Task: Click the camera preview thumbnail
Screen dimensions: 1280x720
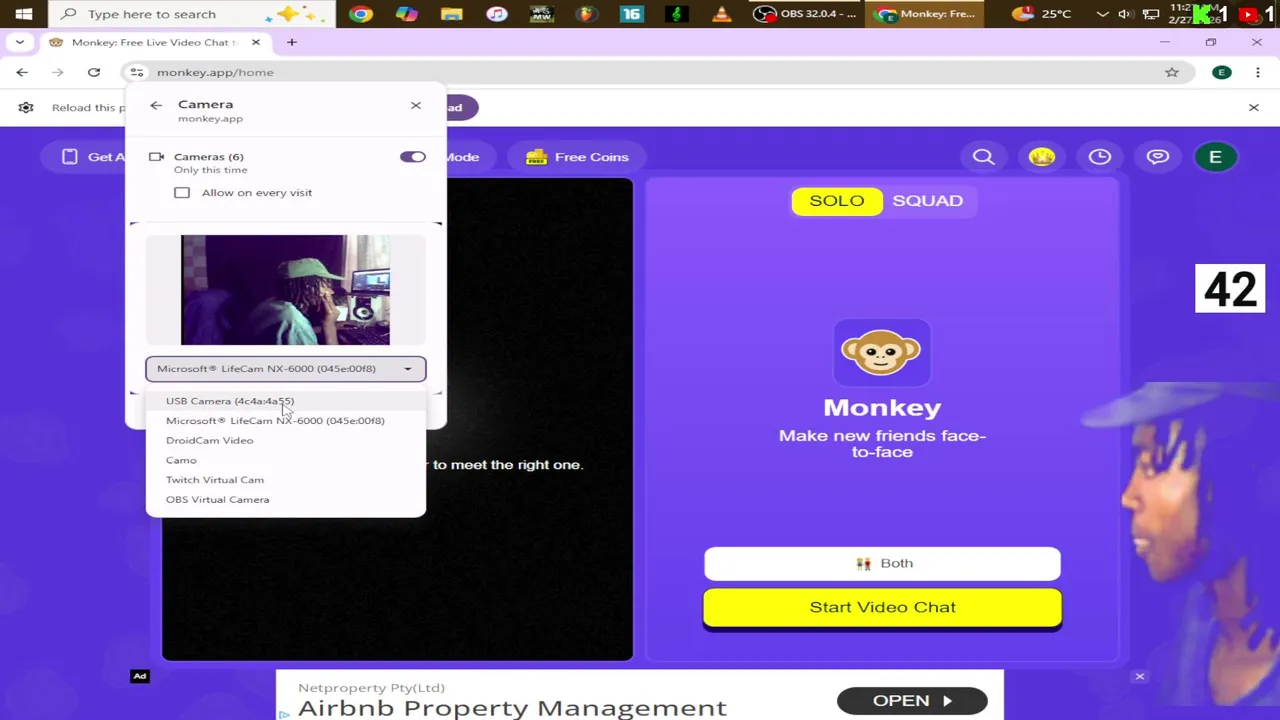Action: click(x=285, y=290)
